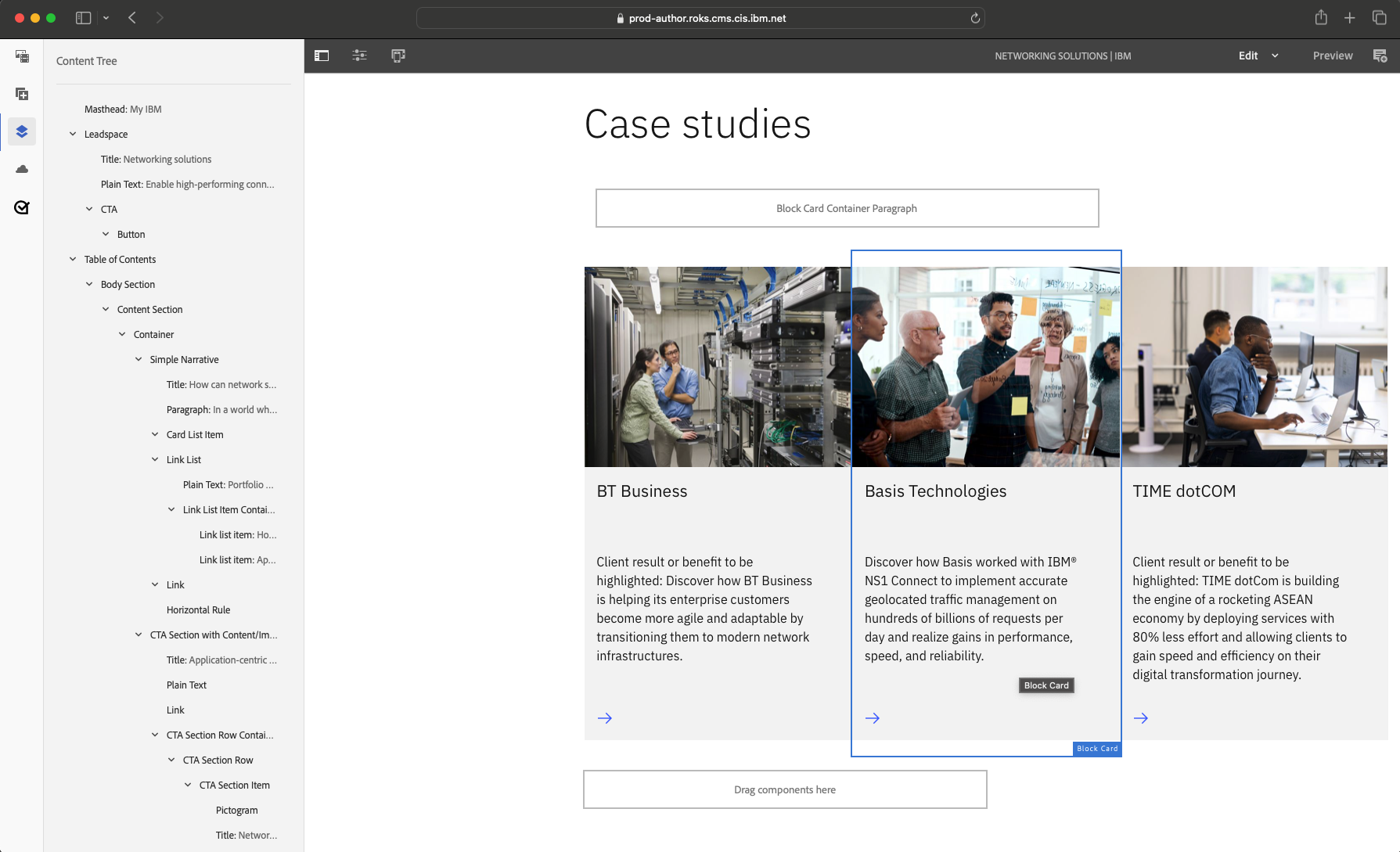Collapse the Leadspace tree node
Screen dimensions: 1400x852
pyautogui.click(x=73, y=134)
